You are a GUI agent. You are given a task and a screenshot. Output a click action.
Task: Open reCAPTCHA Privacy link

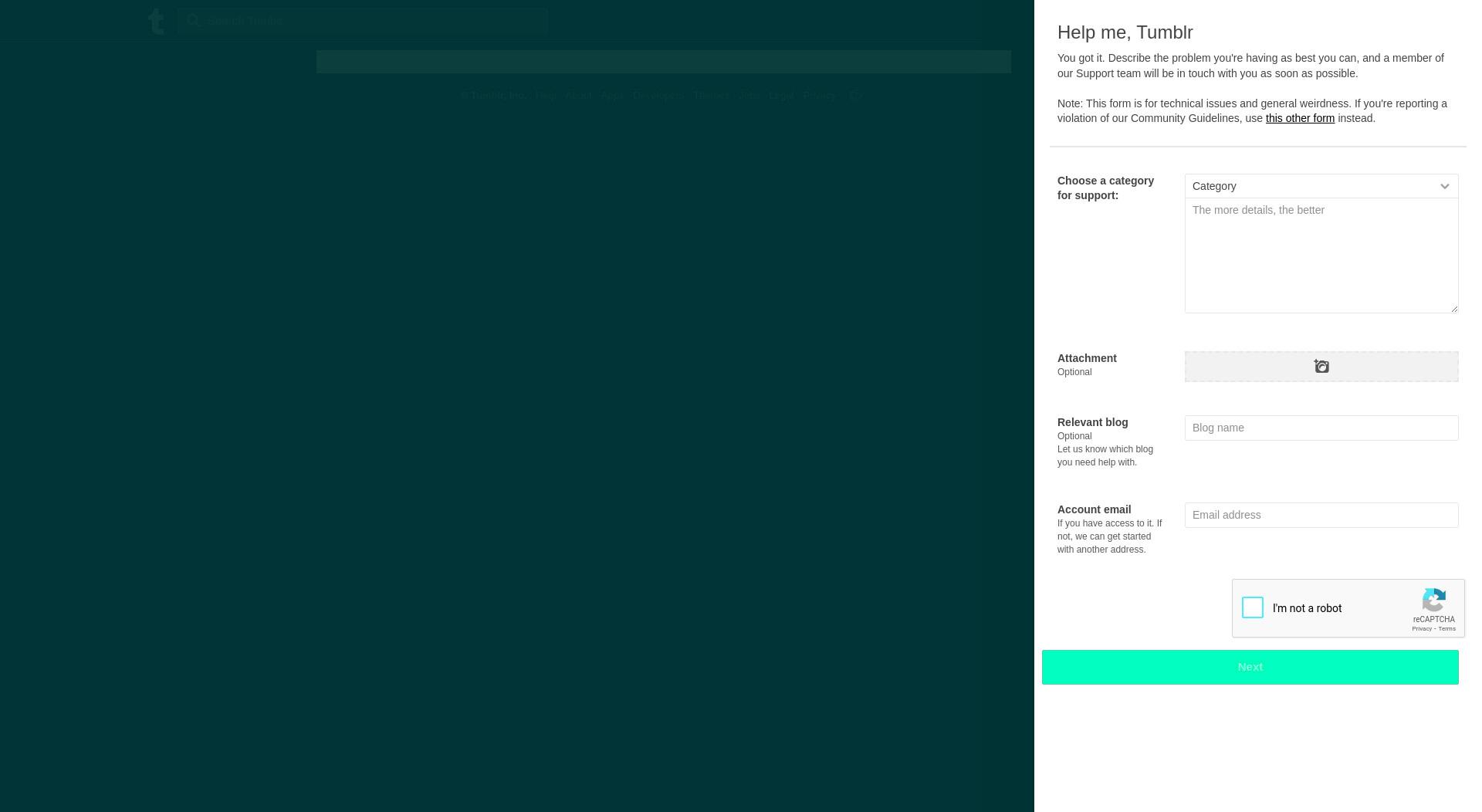(x=1422, y=629)
